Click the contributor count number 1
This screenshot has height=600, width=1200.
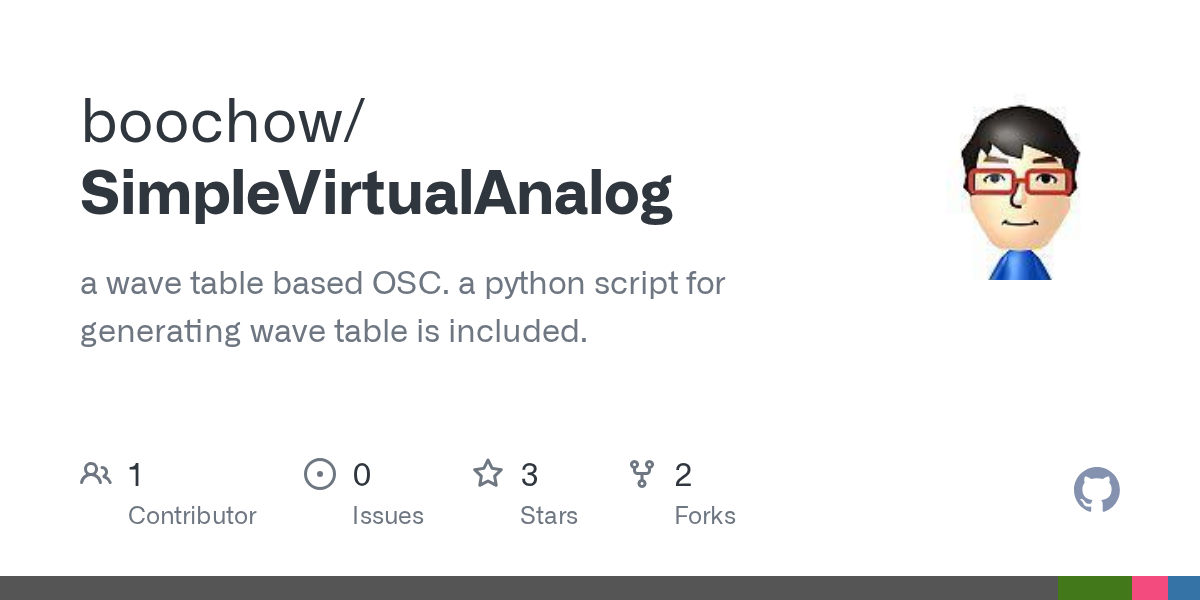click(135, 475)
